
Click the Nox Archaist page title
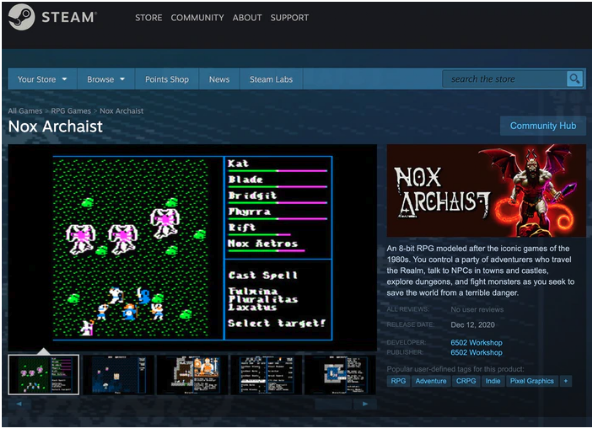(55, 126)
